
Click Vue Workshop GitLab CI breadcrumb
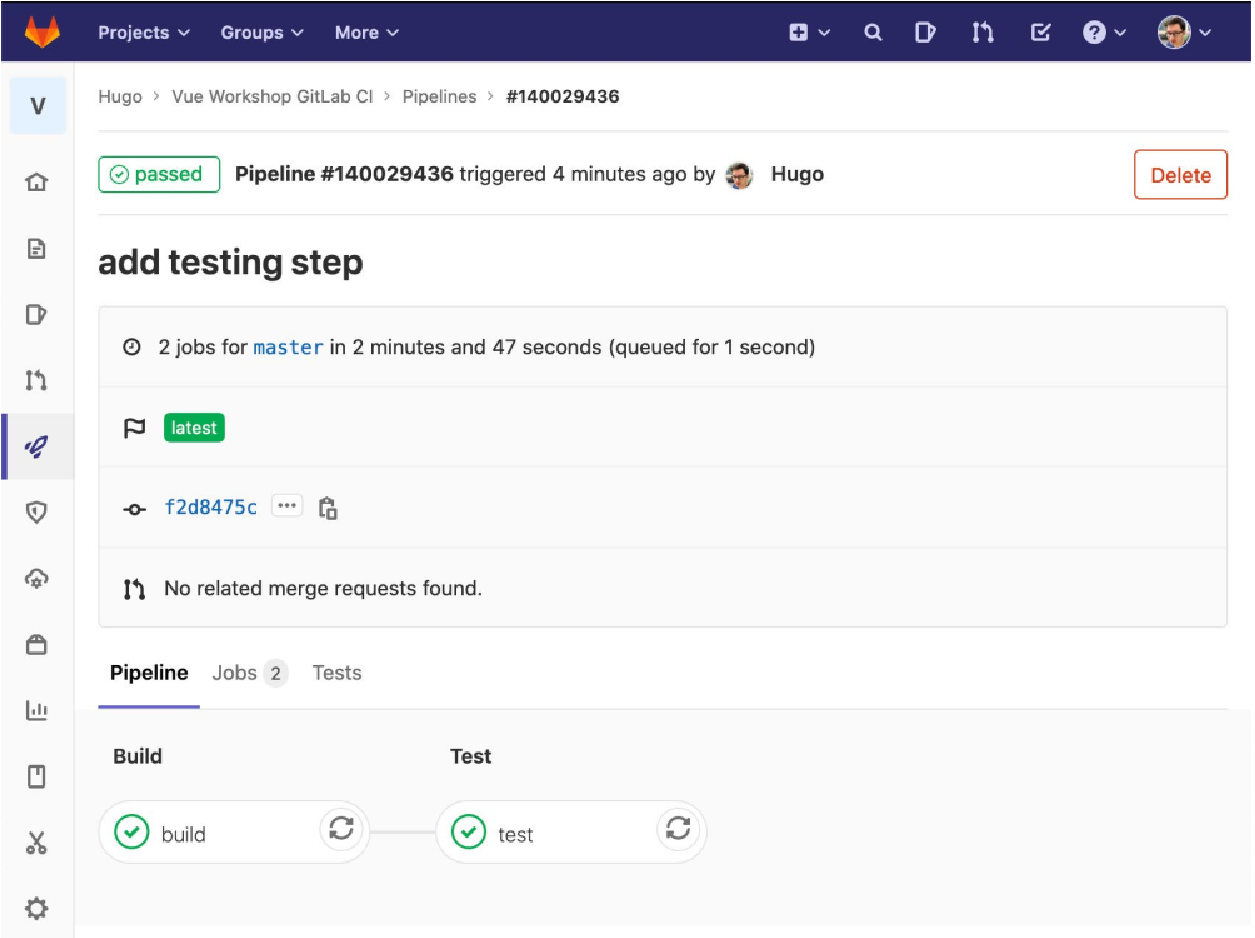coord(273,97)
